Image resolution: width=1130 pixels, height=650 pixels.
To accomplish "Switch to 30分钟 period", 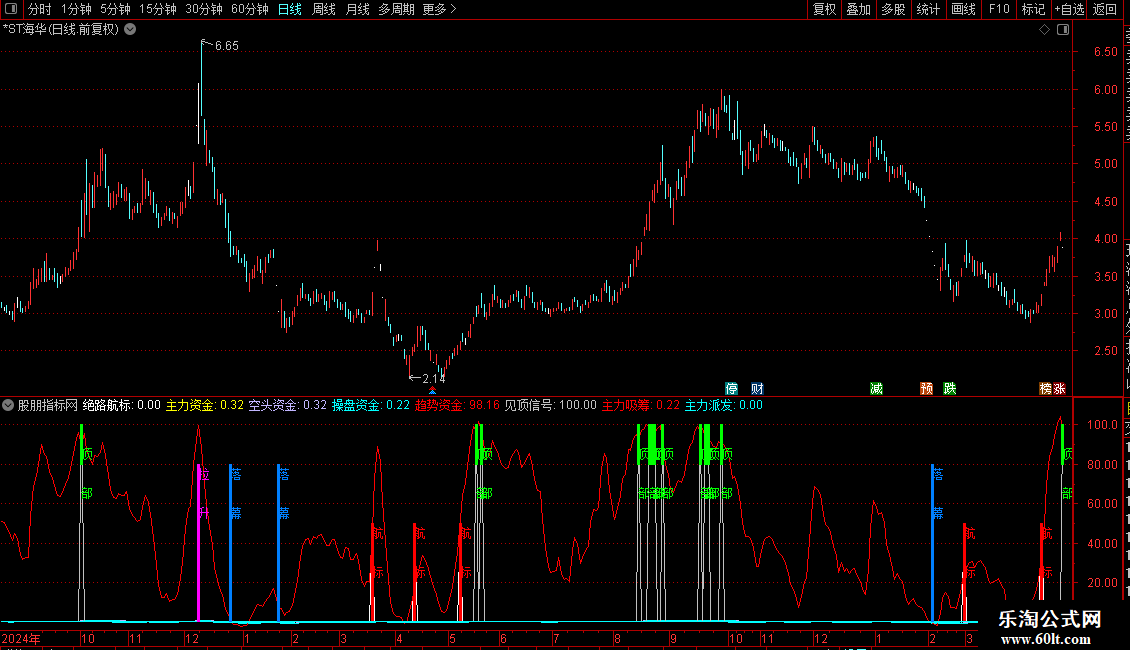I will [x=204, y=9].
